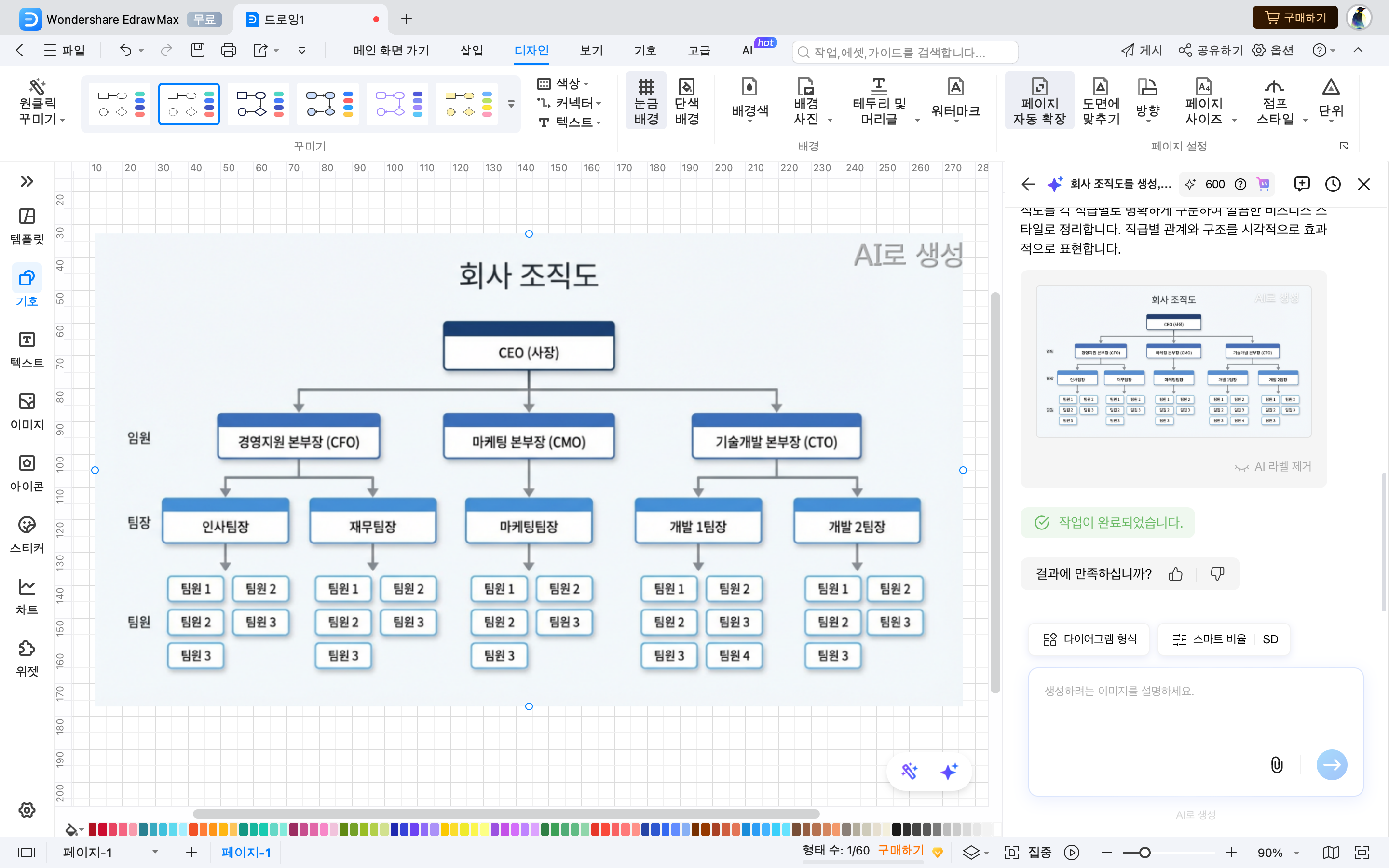
Task: Switch to the 삽입 insert tab
Action: pos(471,51)
